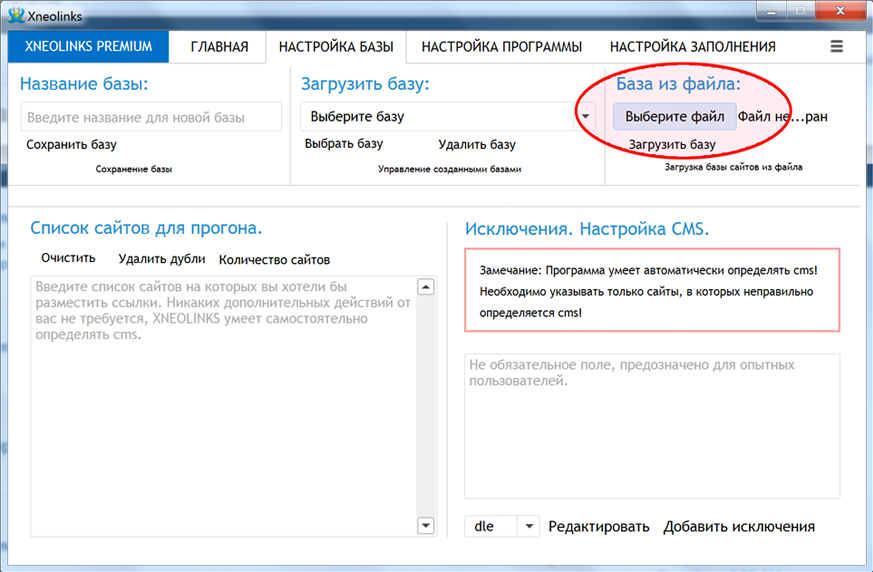Maximize the Xneolinks window
The image size is (873, 572).
(x=800, y=12)
